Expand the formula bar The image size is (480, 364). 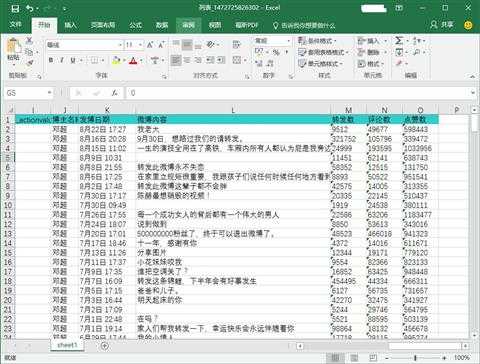(x=473, y=93)
